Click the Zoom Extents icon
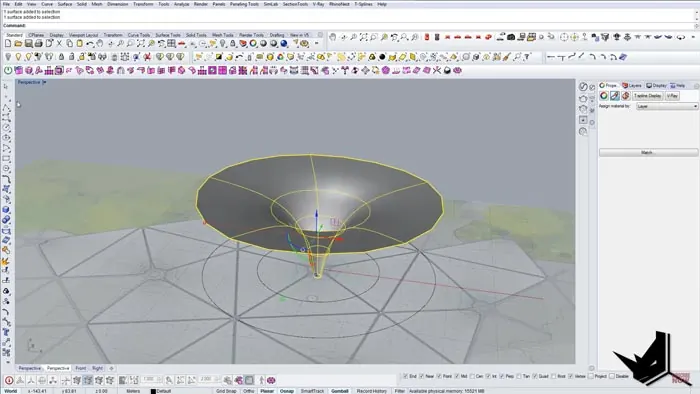The width and height of the screenshot is (700, 394). click(x=141, y=44)
